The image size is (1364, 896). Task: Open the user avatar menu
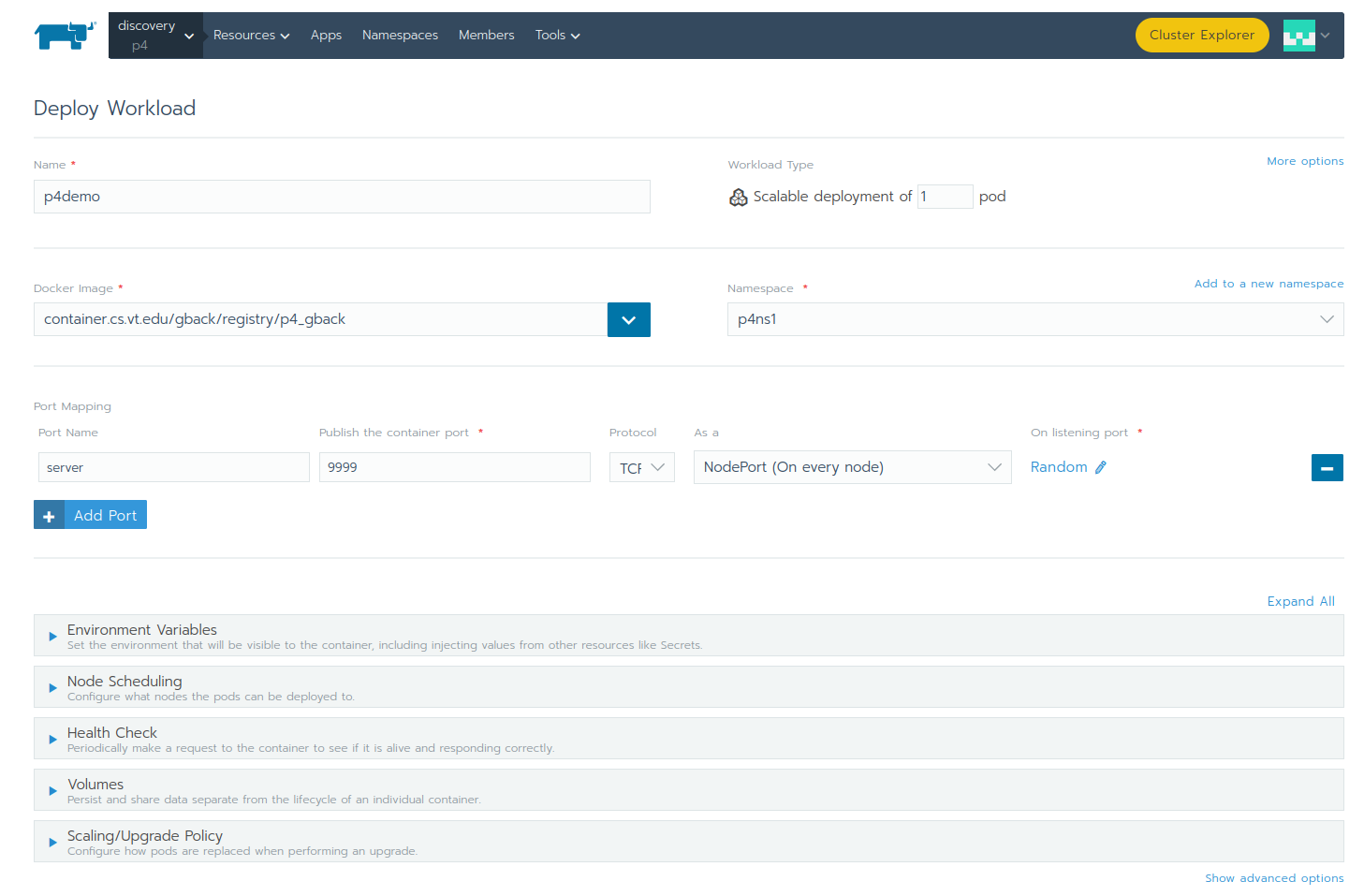1306,36
